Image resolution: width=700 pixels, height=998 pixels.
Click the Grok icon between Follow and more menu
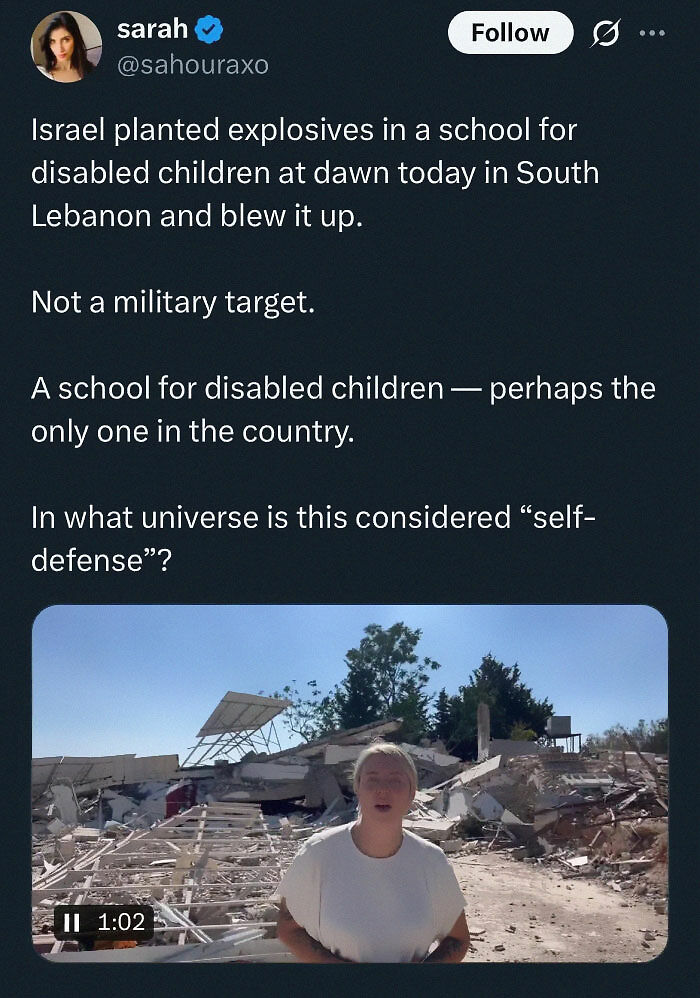pyautogui.click(x=608, y=32)
